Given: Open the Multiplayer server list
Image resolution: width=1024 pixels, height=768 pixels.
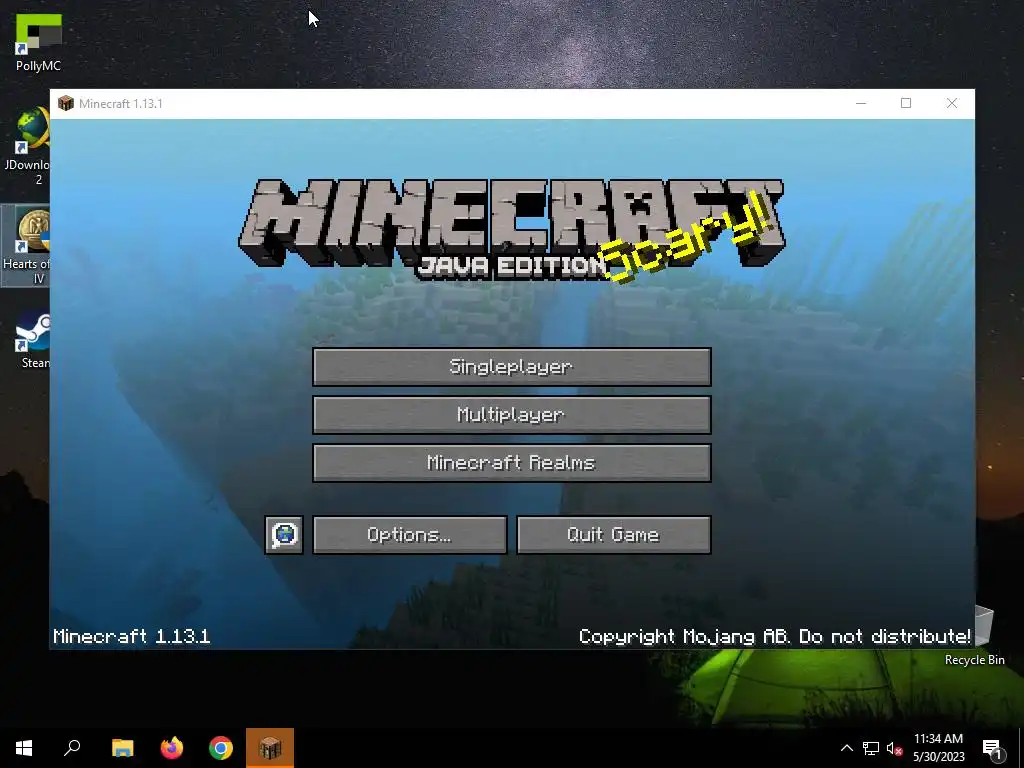Looking at the screenshot, I should [x=511, y=415].
